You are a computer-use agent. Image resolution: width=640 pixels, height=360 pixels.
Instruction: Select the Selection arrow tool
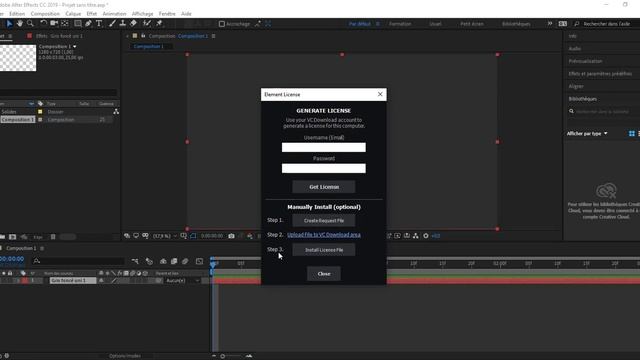tap(9, 24)
